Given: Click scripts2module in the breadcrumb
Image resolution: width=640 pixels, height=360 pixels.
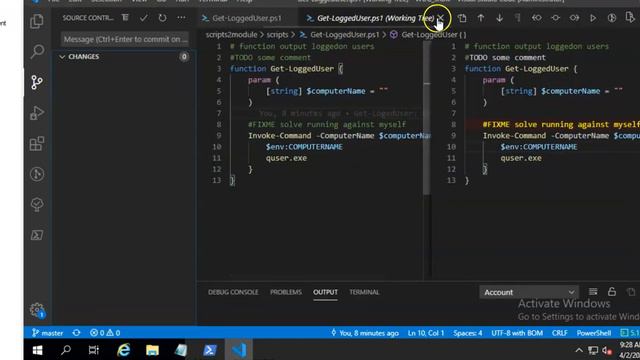Looking at the screenshot, I should [x=231, y=35].
